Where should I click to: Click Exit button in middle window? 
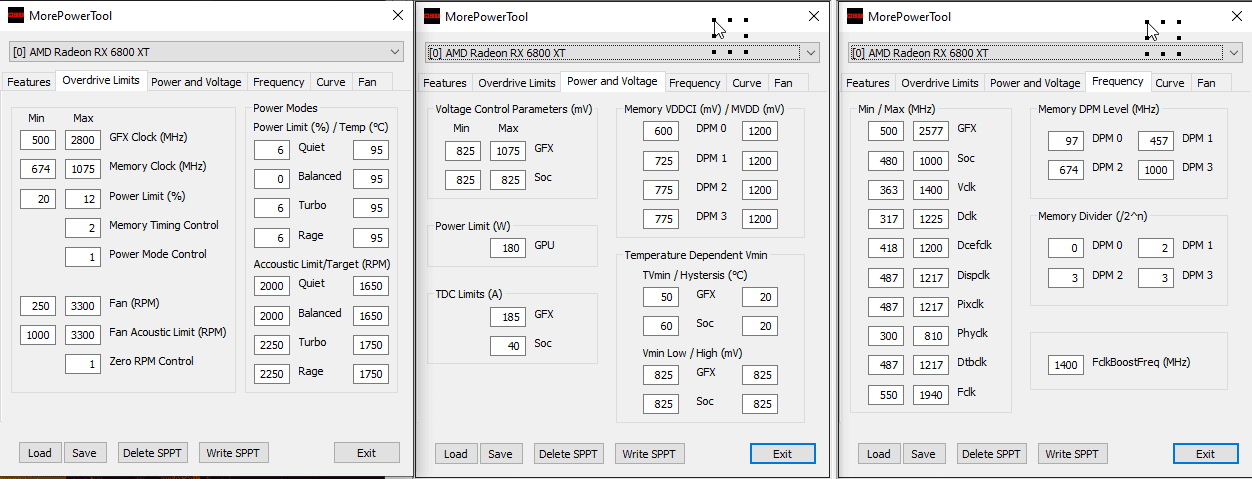point(783,454)
